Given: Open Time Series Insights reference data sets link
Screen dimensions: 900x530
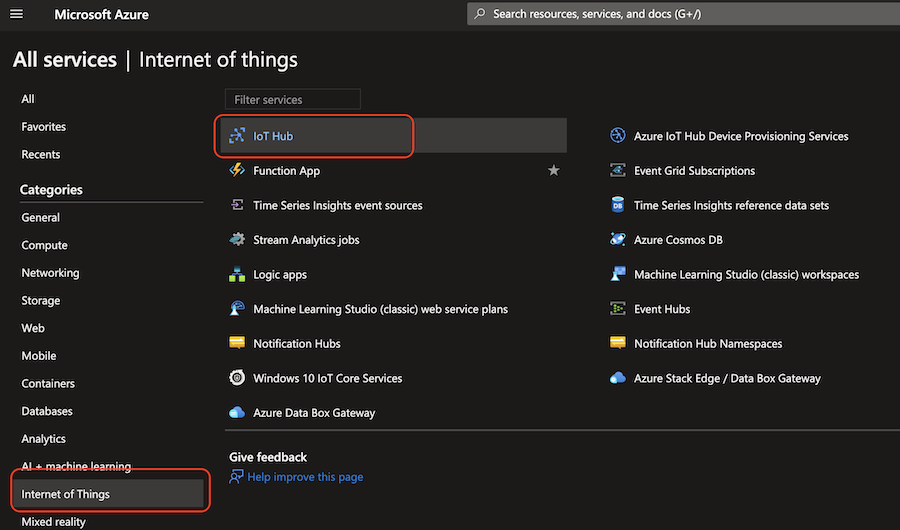Looking at the screenshot, I should 731,205.
